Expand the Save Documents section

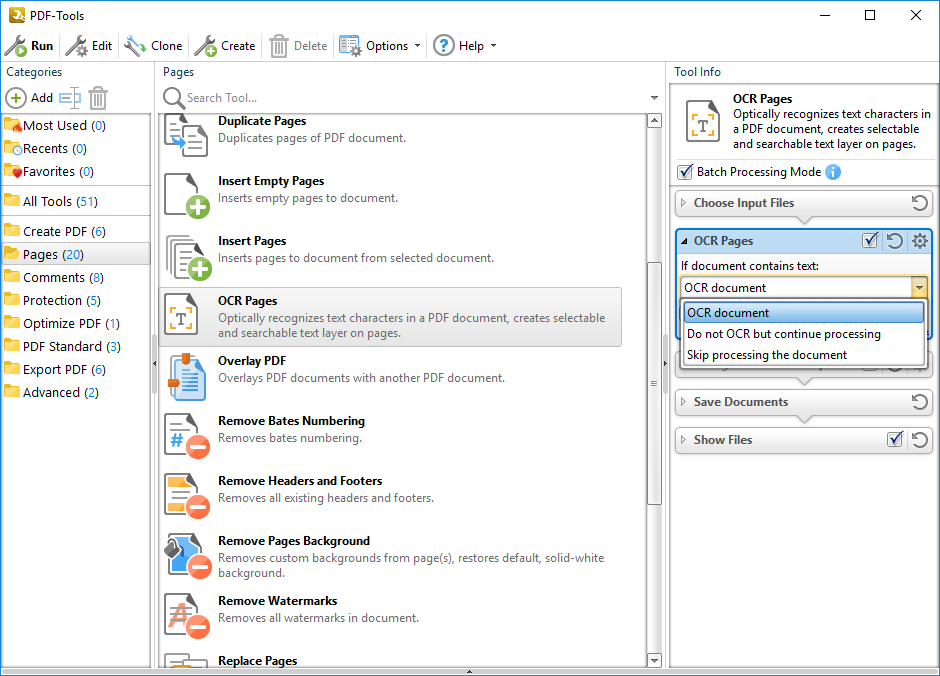click(740, 402)
